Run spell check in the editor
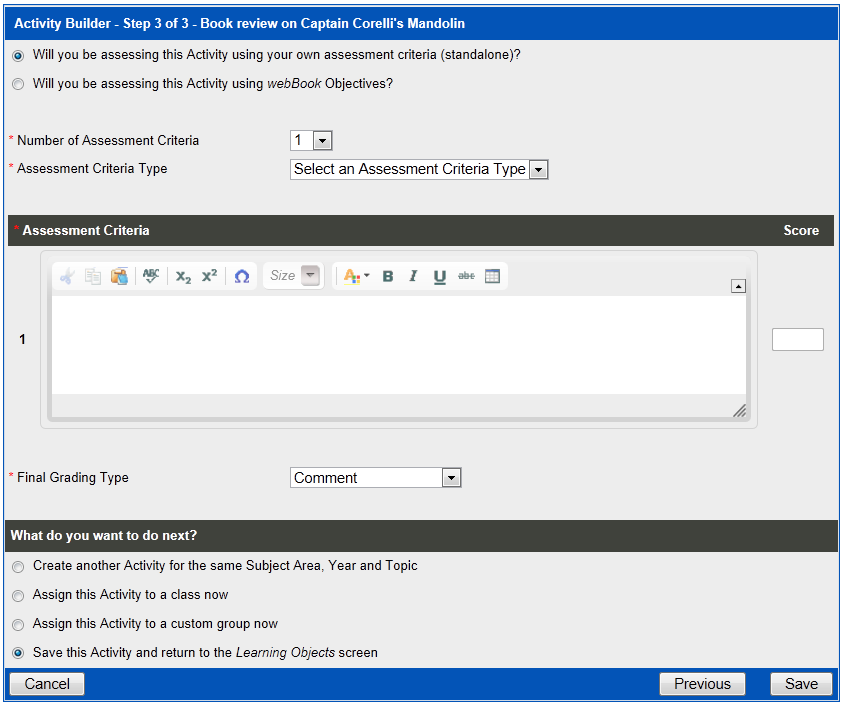The width and height of the screenshot is (845, 708). click(151, 277)
